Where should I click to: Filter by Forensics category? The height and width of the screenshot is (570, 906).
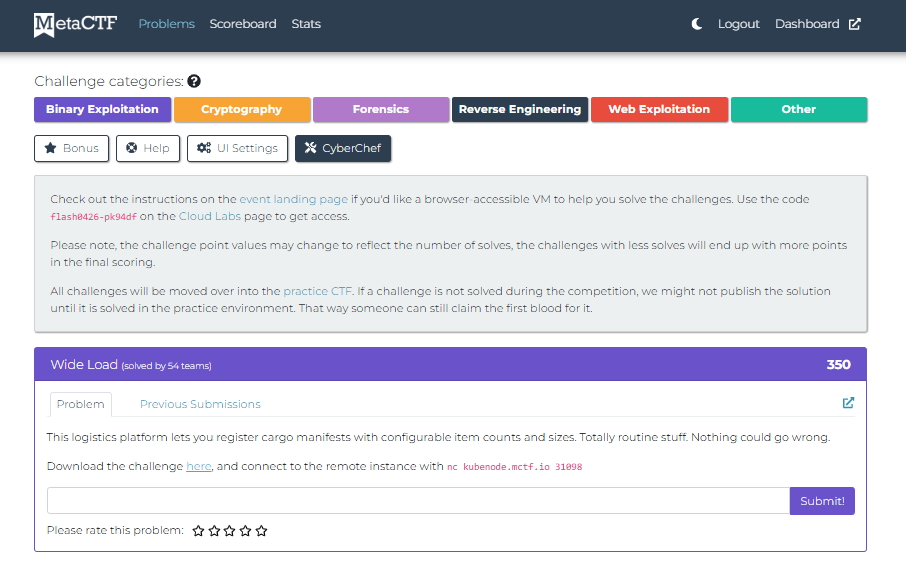[x=381, y=109]
